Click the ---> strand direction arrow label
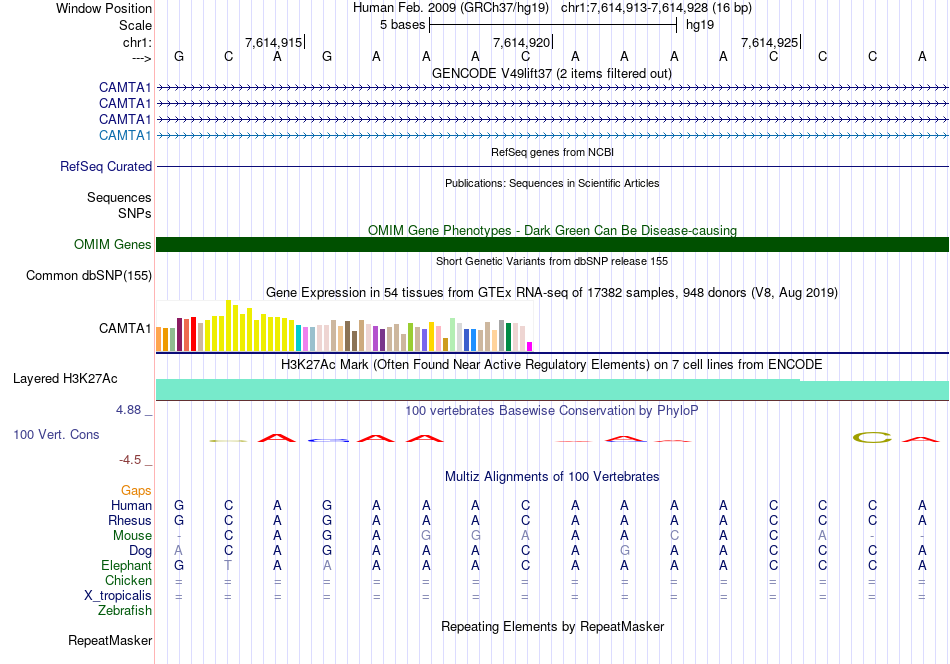The width and height of the screenshot is (950, 664). pos(142,58)
